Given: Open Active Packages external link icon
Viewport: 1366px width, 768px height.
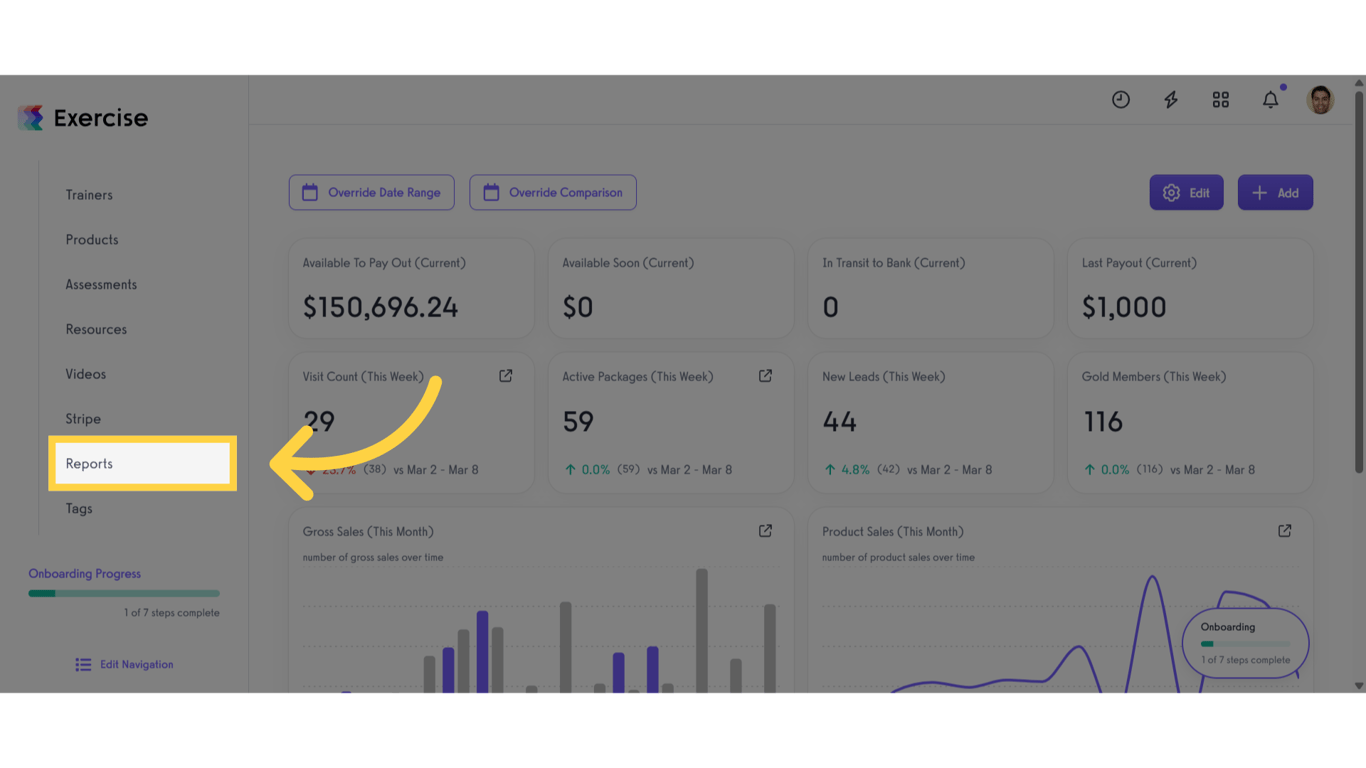Looking at the screenshot, I should [x=765, y=376].
